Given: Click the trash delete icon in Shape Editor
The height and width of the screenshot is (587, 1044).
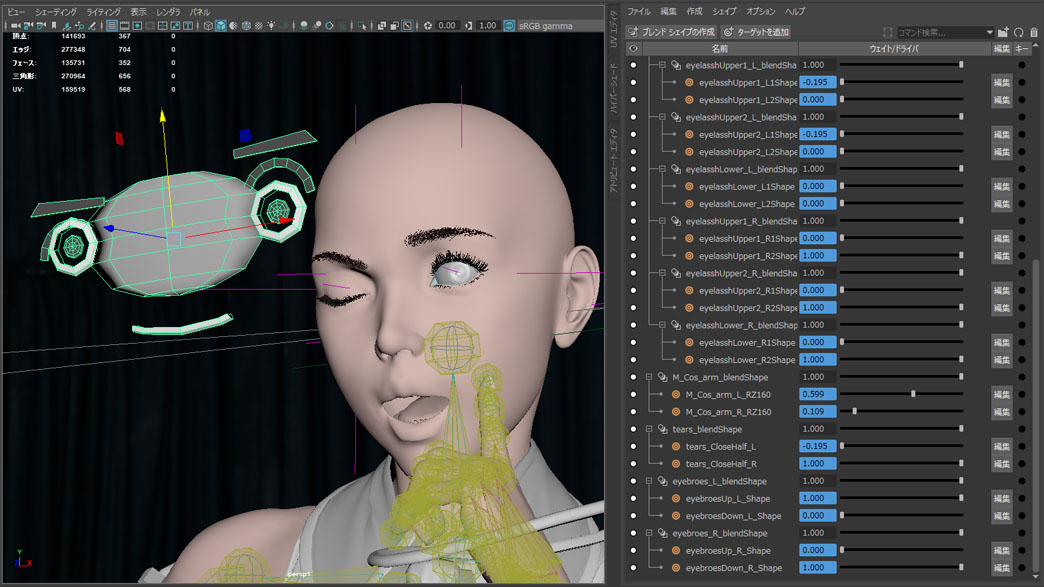Looking at the screenshot, I should pos(1033,32).
